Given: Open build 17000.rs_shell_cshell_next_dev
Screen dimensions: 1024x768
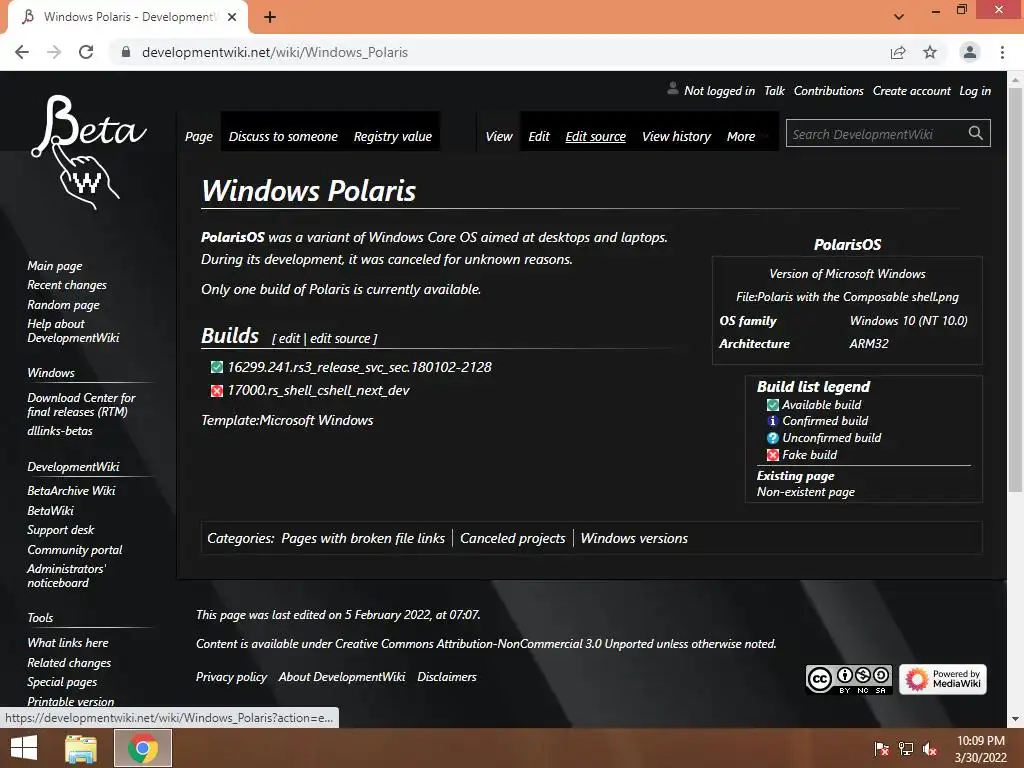Looking at the screenshot, I should pos(318,391).
